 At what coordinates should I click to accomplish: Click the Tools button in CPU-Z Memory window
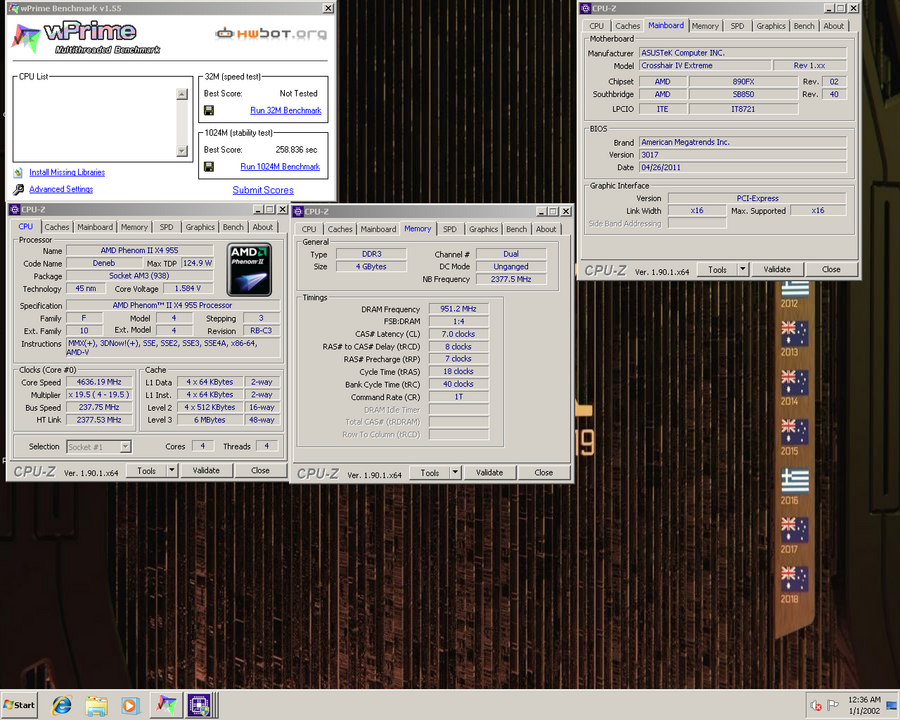[x=430, y=473]
